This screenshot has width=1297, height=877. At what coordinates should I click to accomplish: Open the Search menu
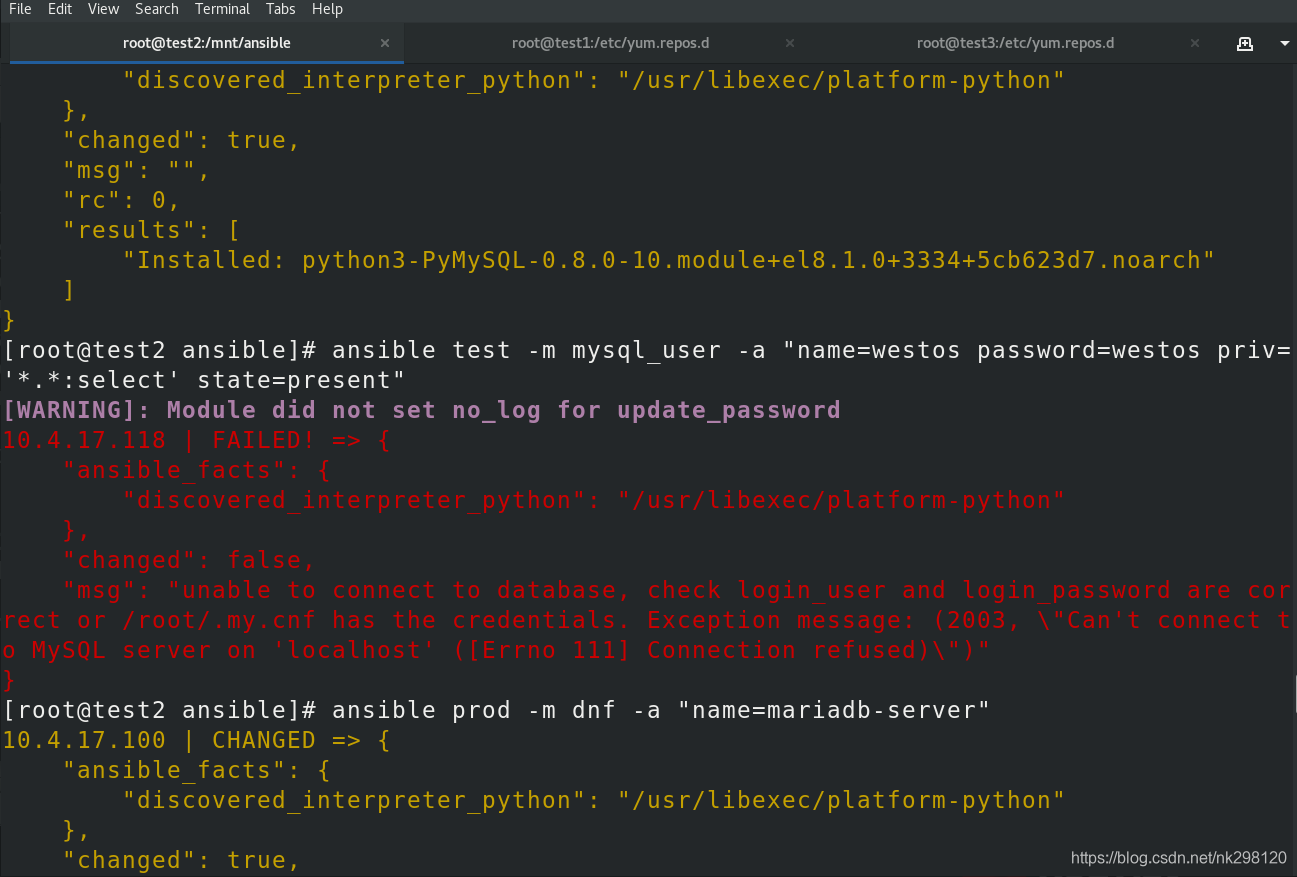[157, 9]
